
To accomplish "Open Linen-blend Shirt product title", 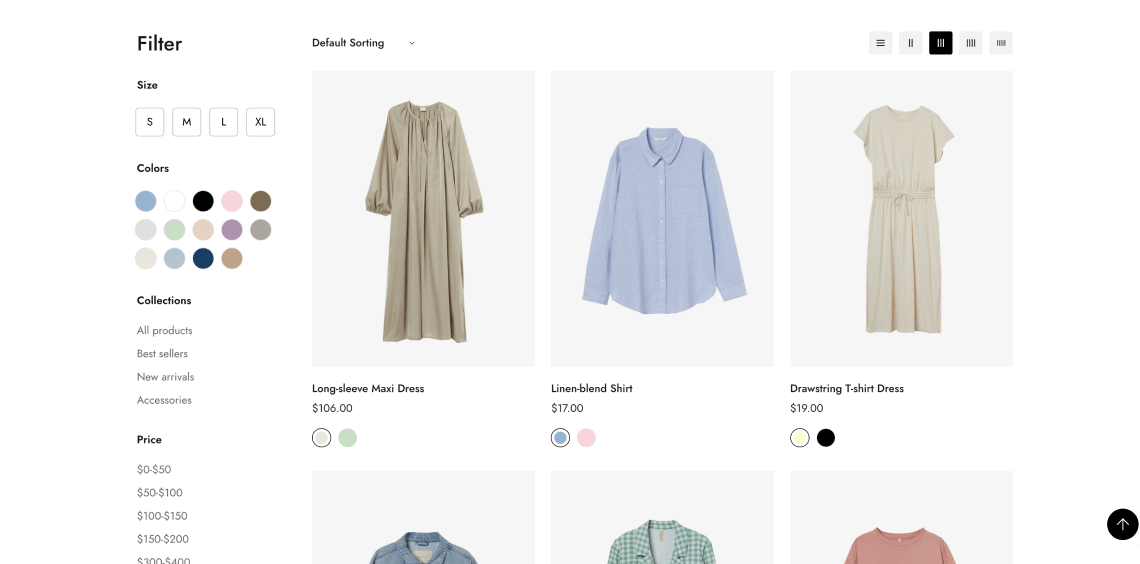I will [591, 389].
